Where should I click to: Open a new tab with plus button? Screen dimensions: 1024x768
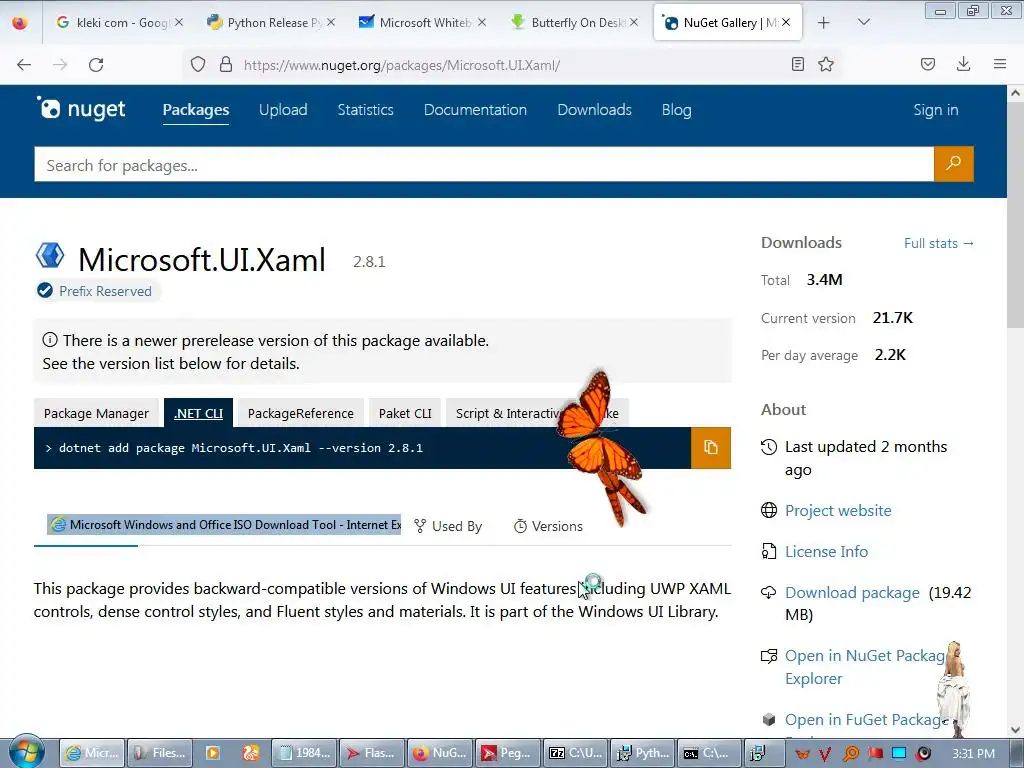pos(824,23)
